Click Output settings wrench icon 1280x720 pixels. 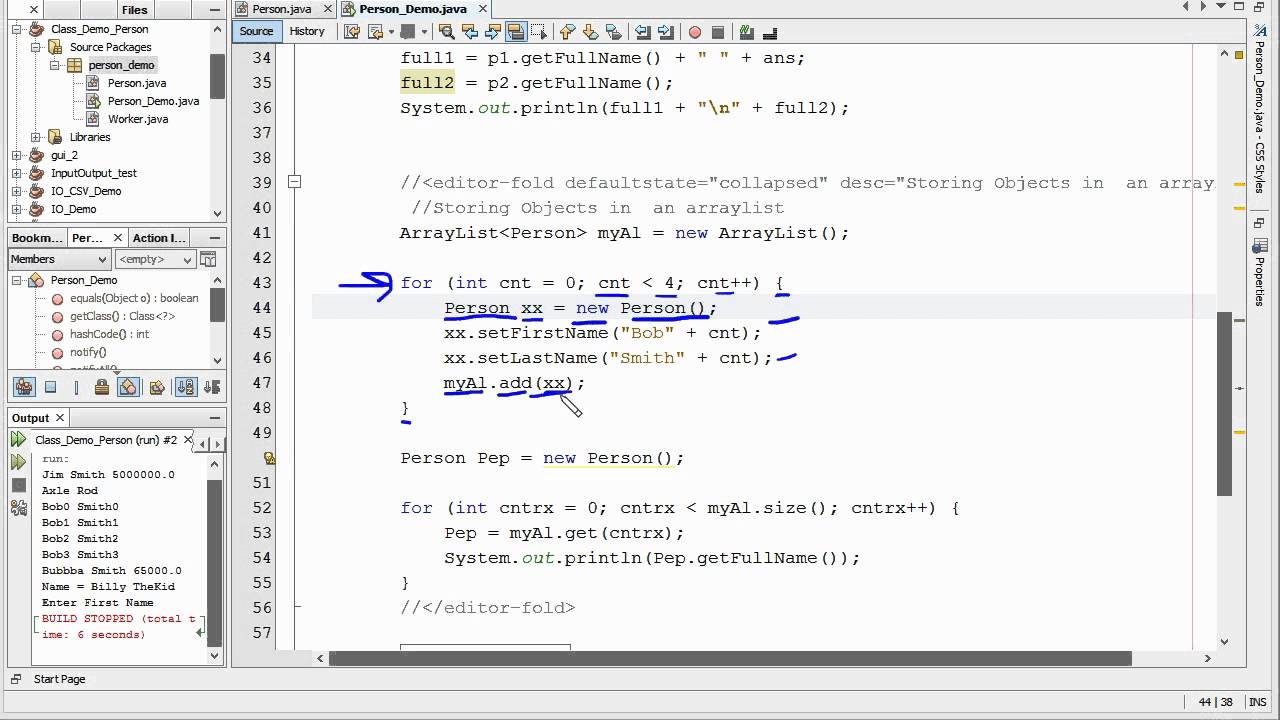click(18, 508)
